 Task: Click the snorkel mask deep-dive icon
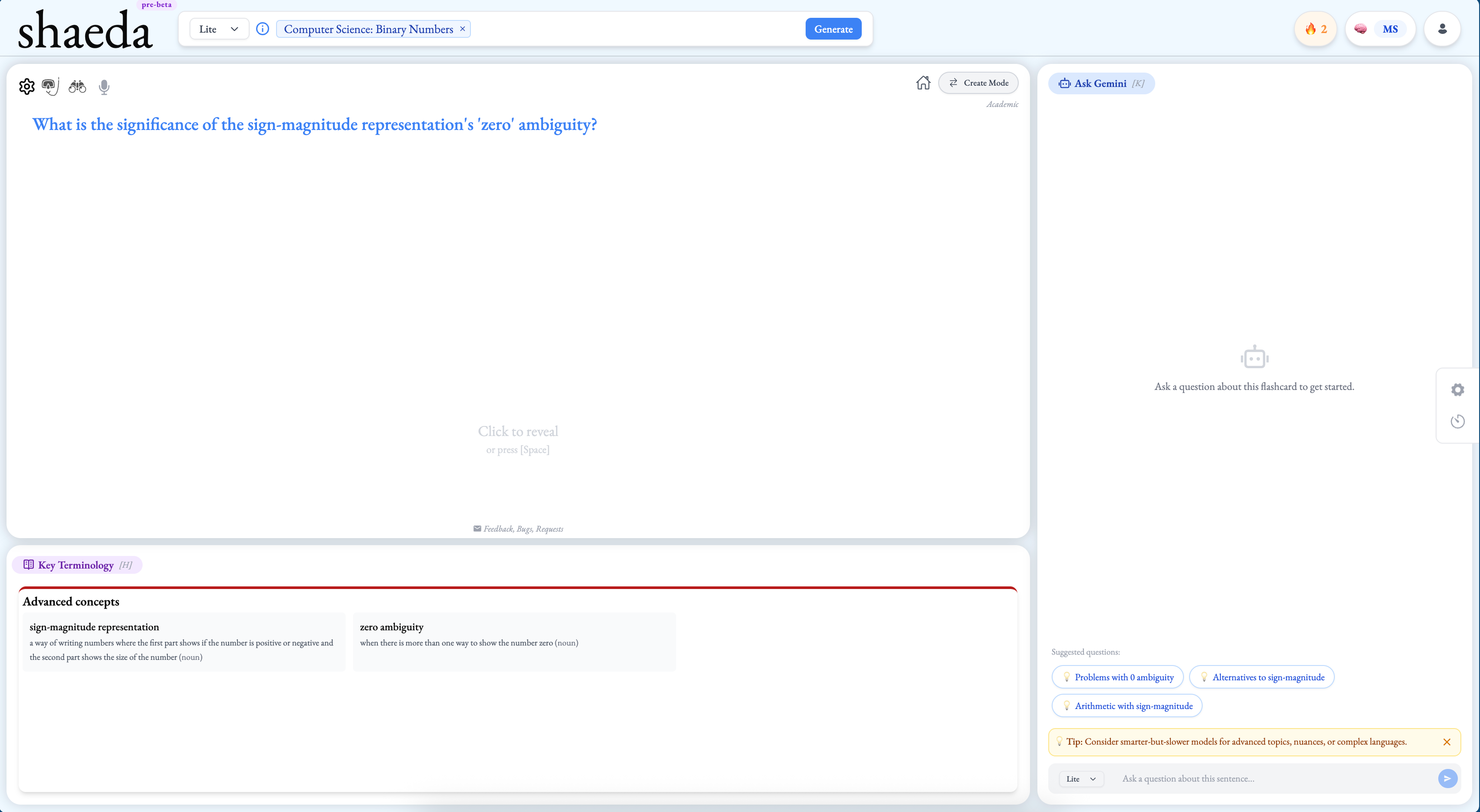tap(50, 86)
